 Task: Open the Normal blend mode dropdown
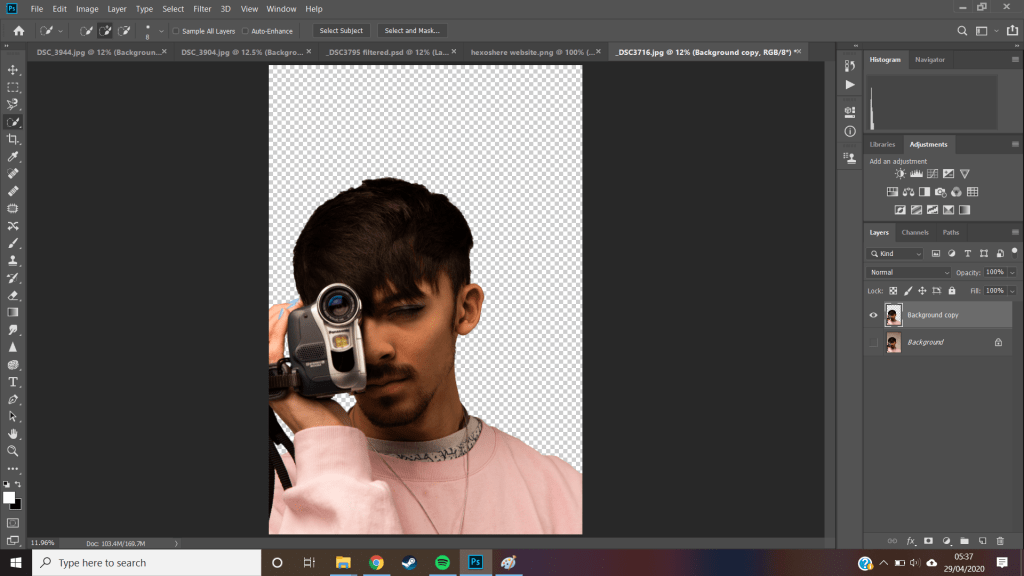(x=909, y=272)
